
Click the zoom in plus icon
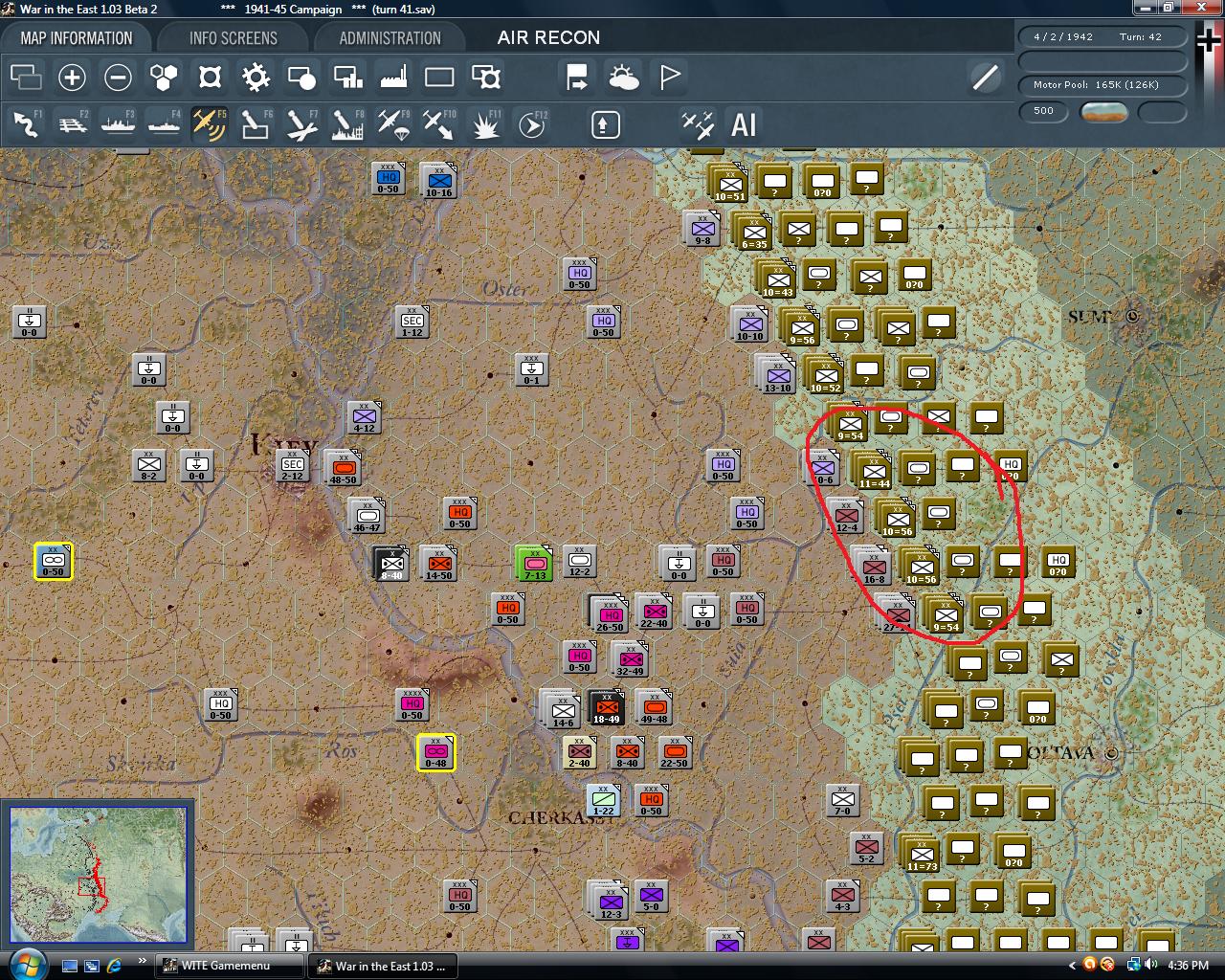coord(72,78)
